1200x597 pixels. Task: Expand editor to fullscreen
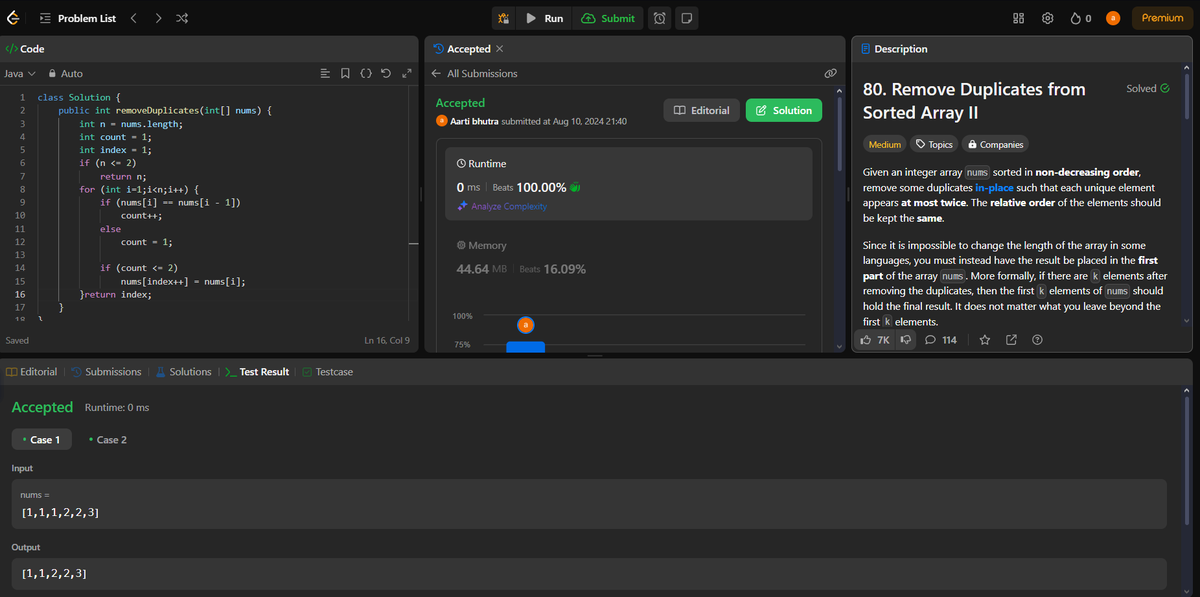point(406,73)
